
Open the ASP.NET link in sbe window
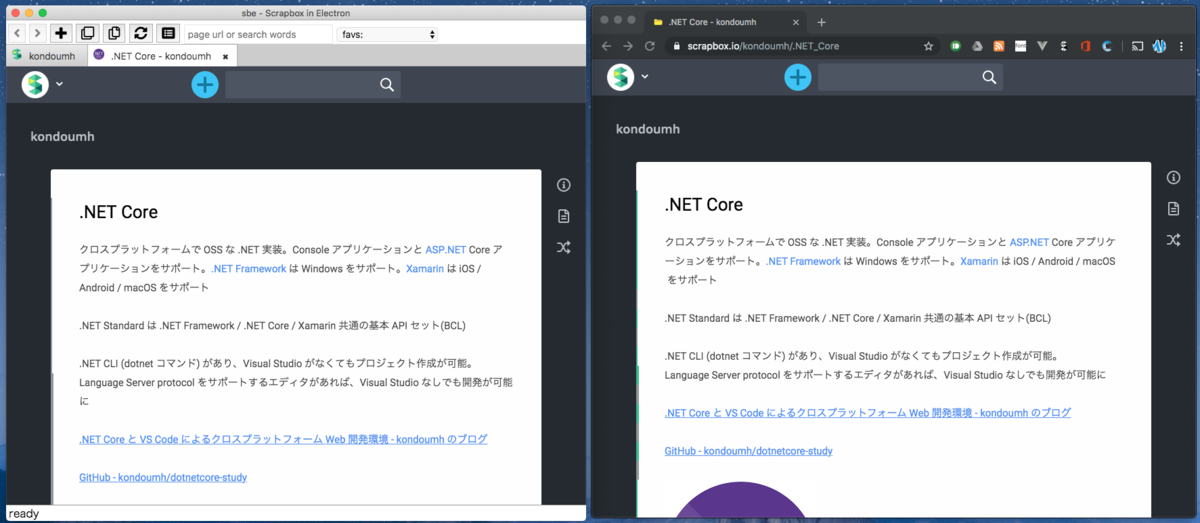pyautogui.click(x=446, y=249)
